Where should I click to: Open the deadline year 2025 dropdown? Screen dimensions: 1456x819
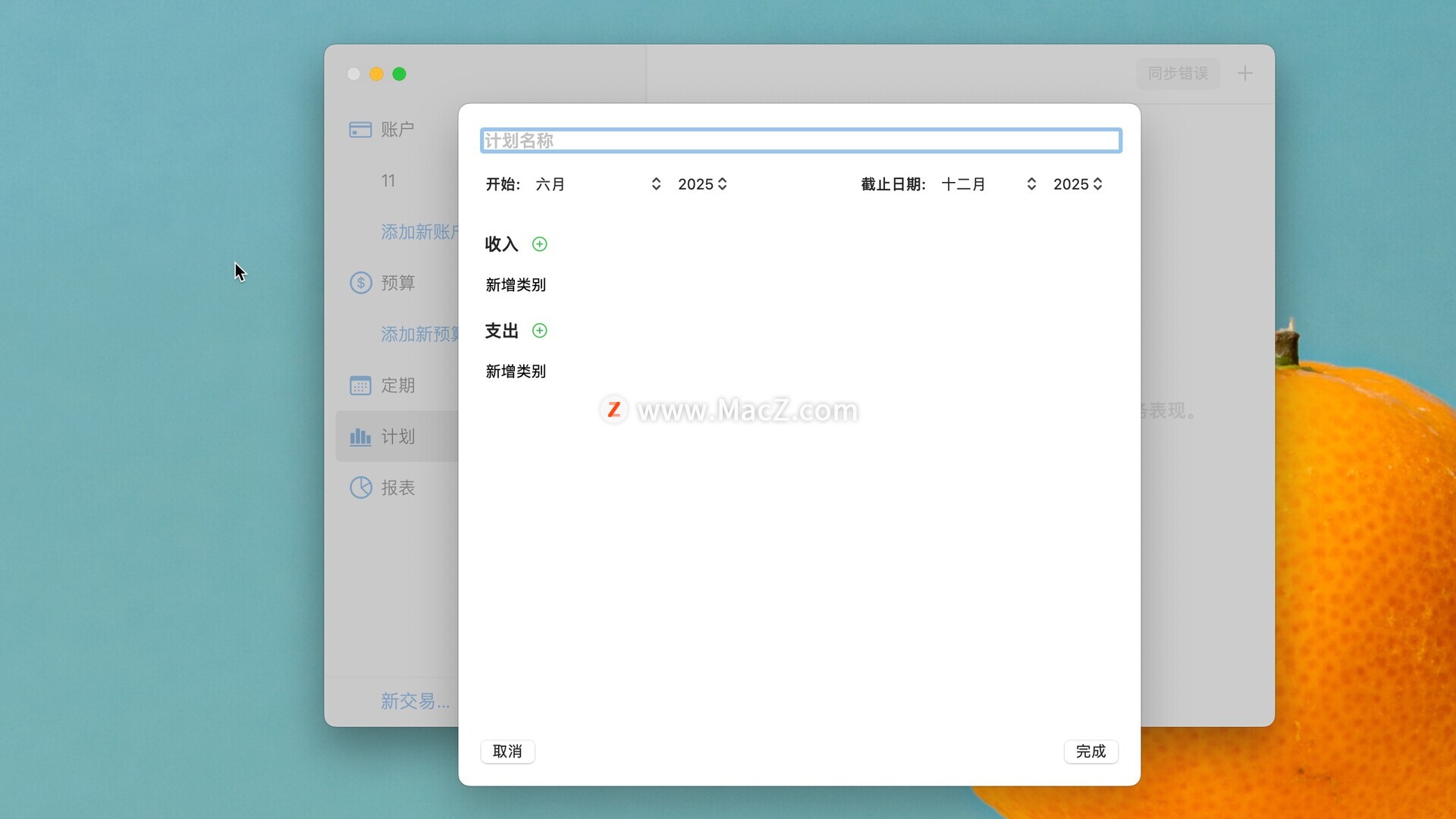pyautogui.click(x=1078, y=184)
